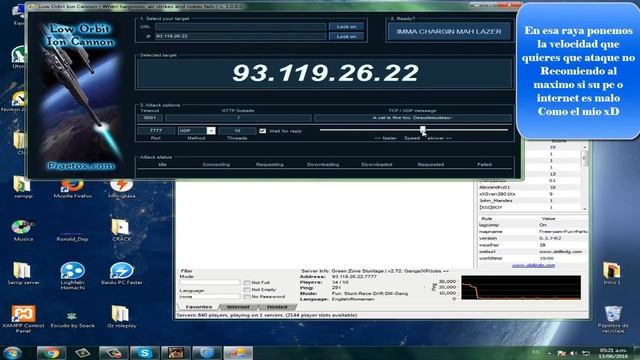Open the CRACK folder on desktop
The image size is (640, 360).
click(121, 231)
